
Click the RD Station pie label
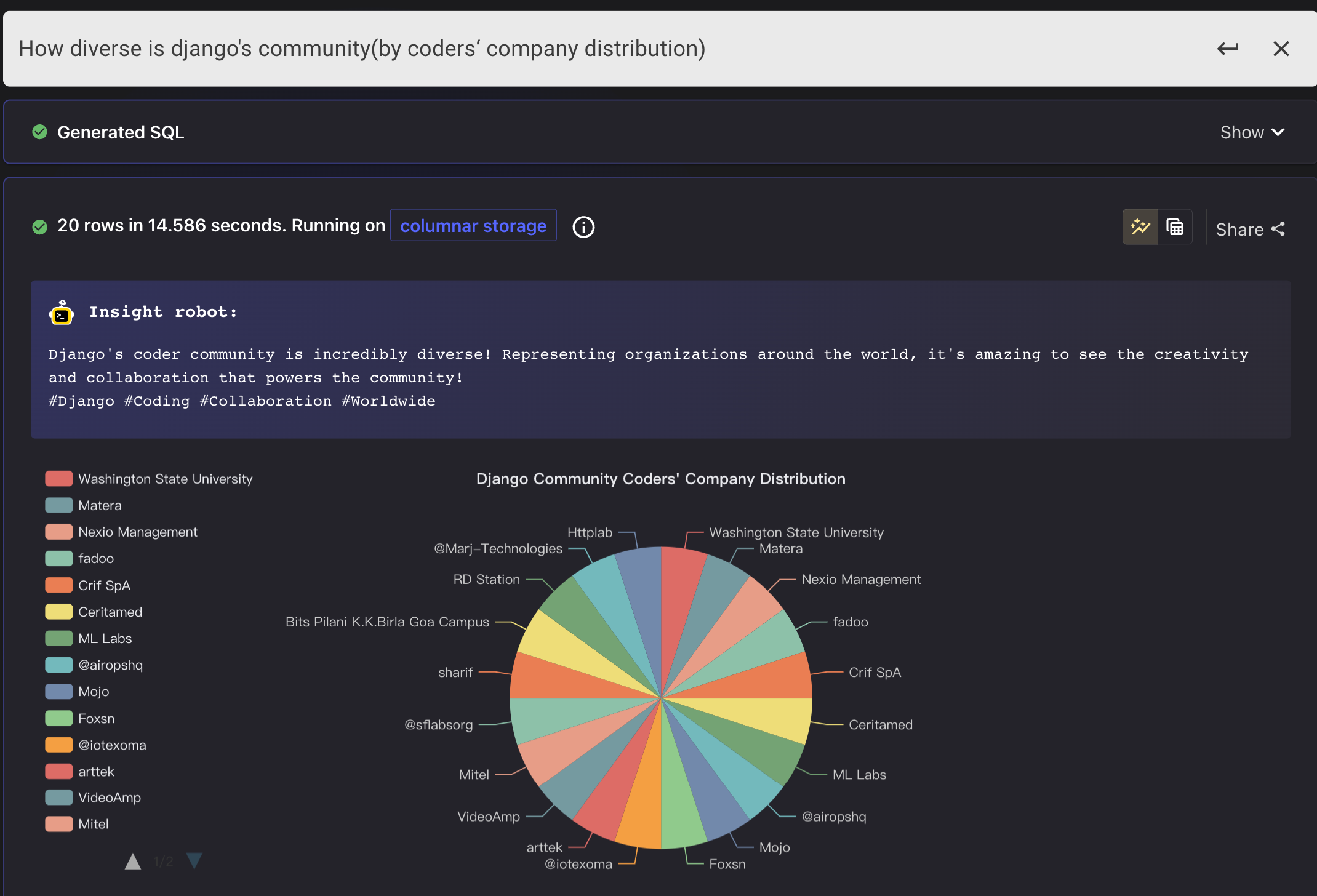[486, 579]
